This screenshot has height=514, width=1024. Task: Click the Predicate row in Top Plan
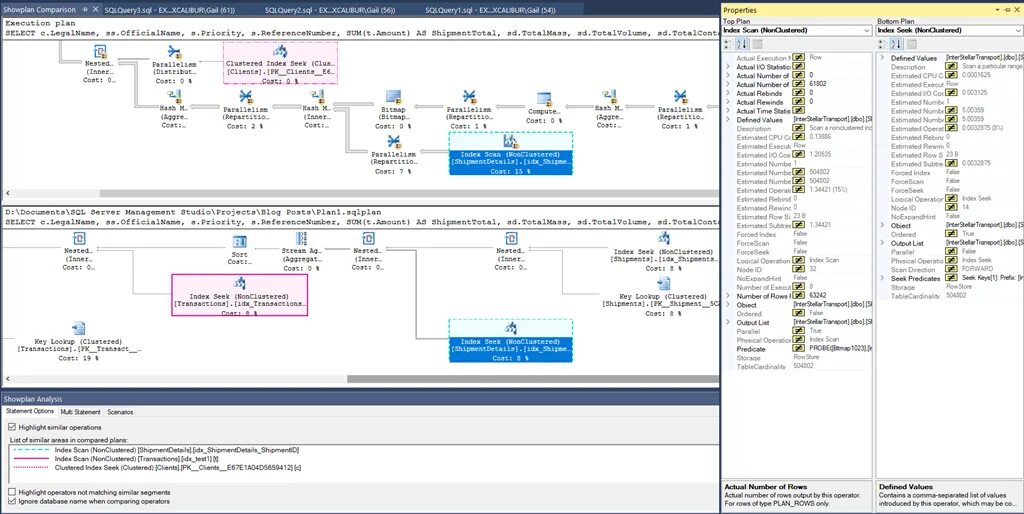(x=797, y=349)
